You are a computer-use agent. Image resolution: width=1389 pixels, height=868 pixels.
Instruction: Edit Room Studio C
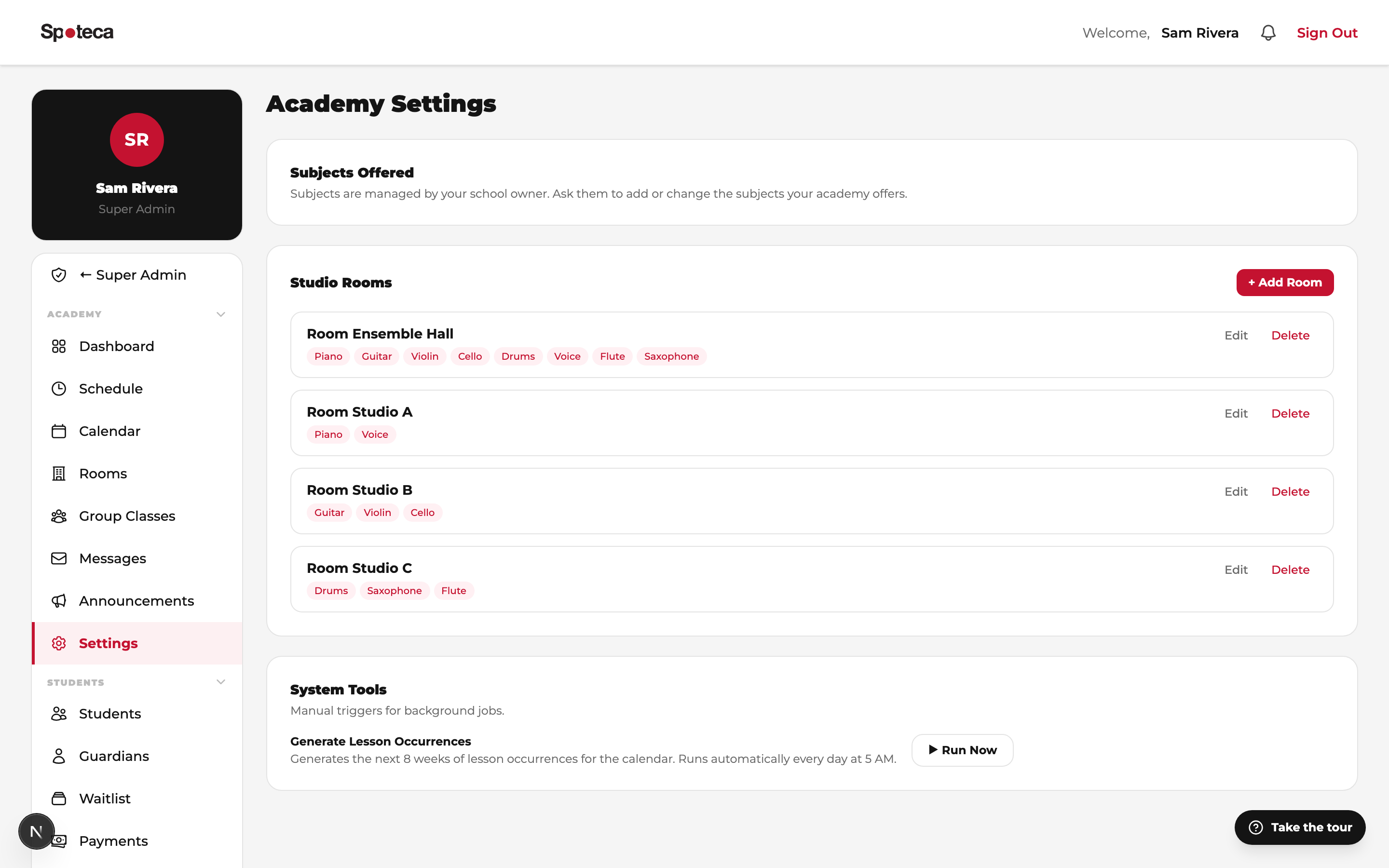pyautogui.click(x=1236, y=570)
